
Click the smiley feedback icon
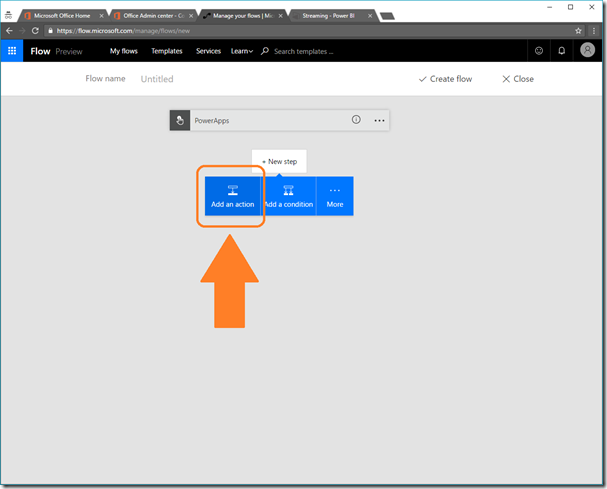coord(539,51)
